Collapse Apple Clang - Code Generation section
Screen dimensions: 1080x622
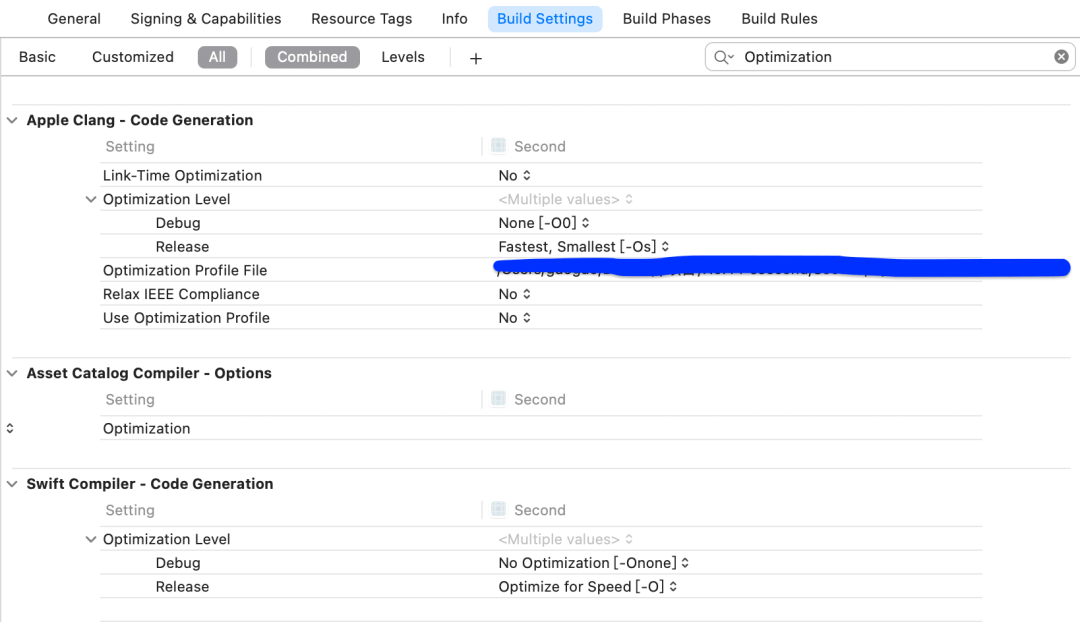click(12, 120)
